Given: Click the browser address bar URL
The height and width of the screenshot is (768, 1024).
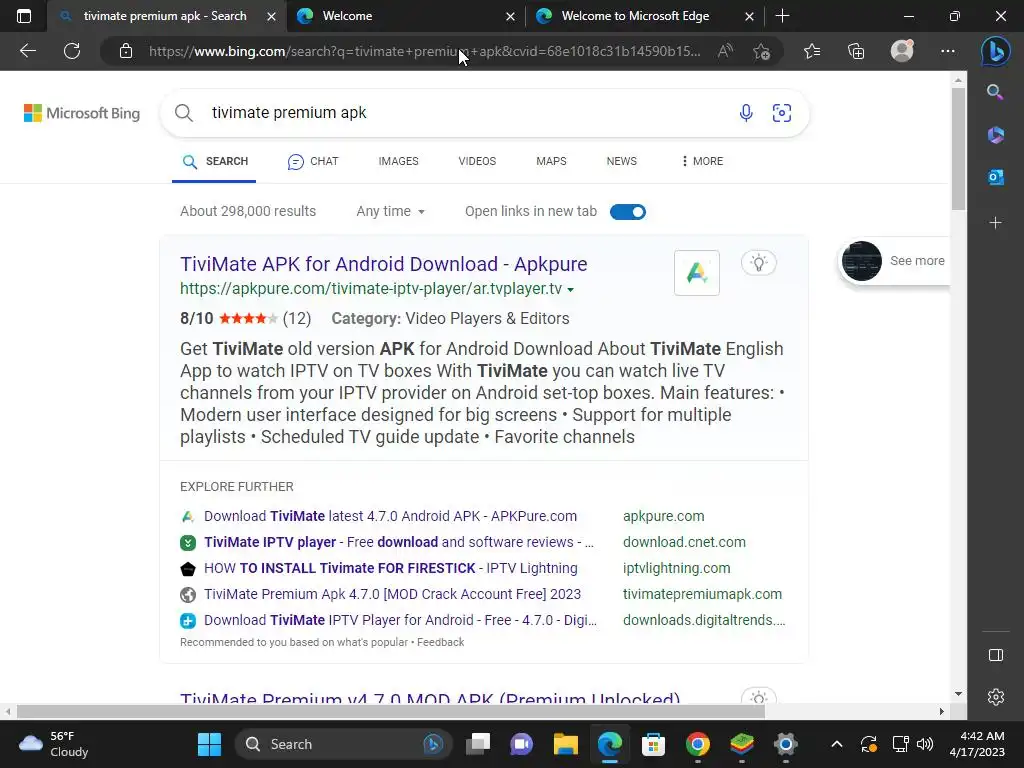Looking at the screenshot, I should point(424,51).
